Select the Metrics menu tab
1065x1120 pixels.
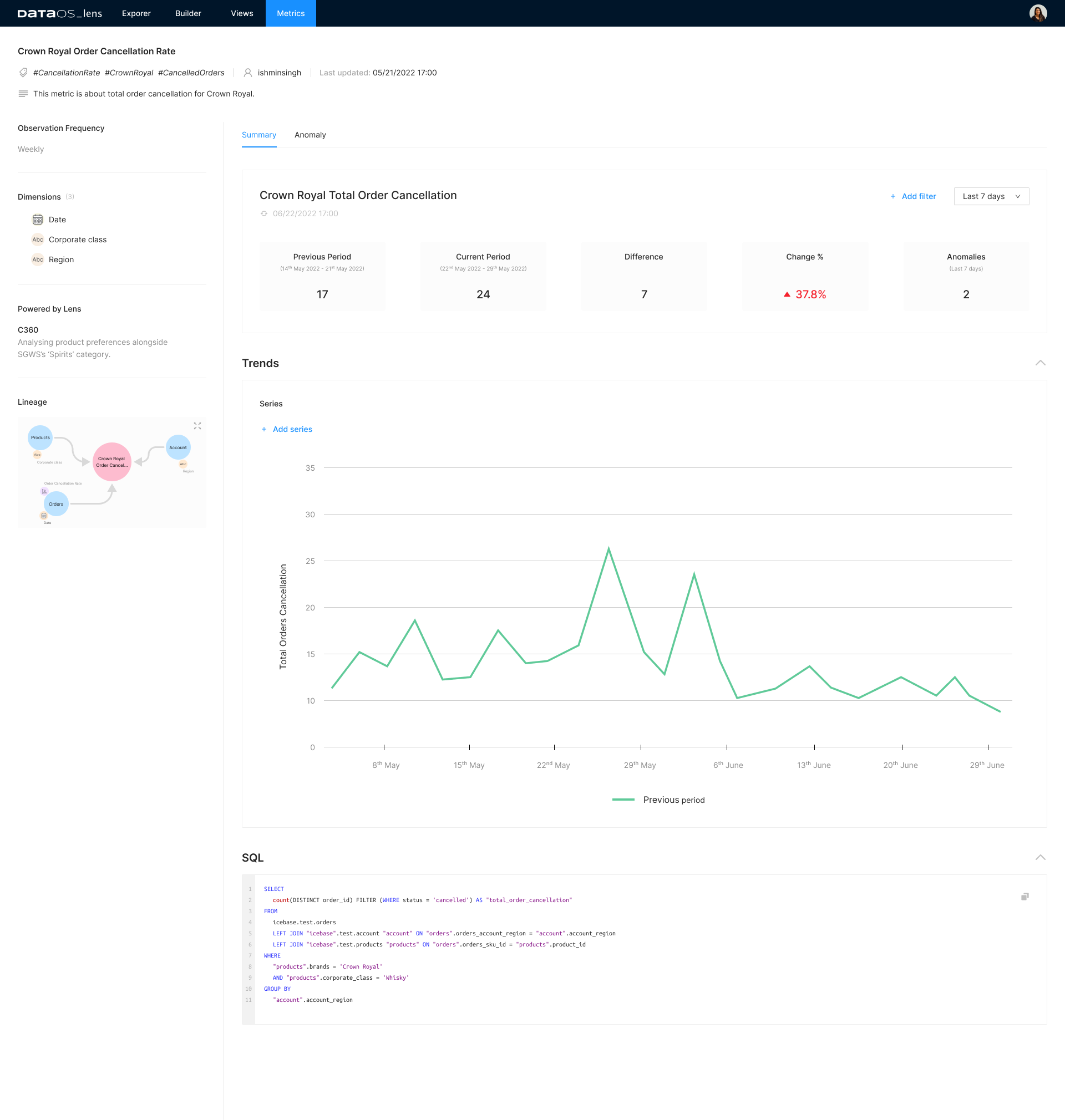291,13
